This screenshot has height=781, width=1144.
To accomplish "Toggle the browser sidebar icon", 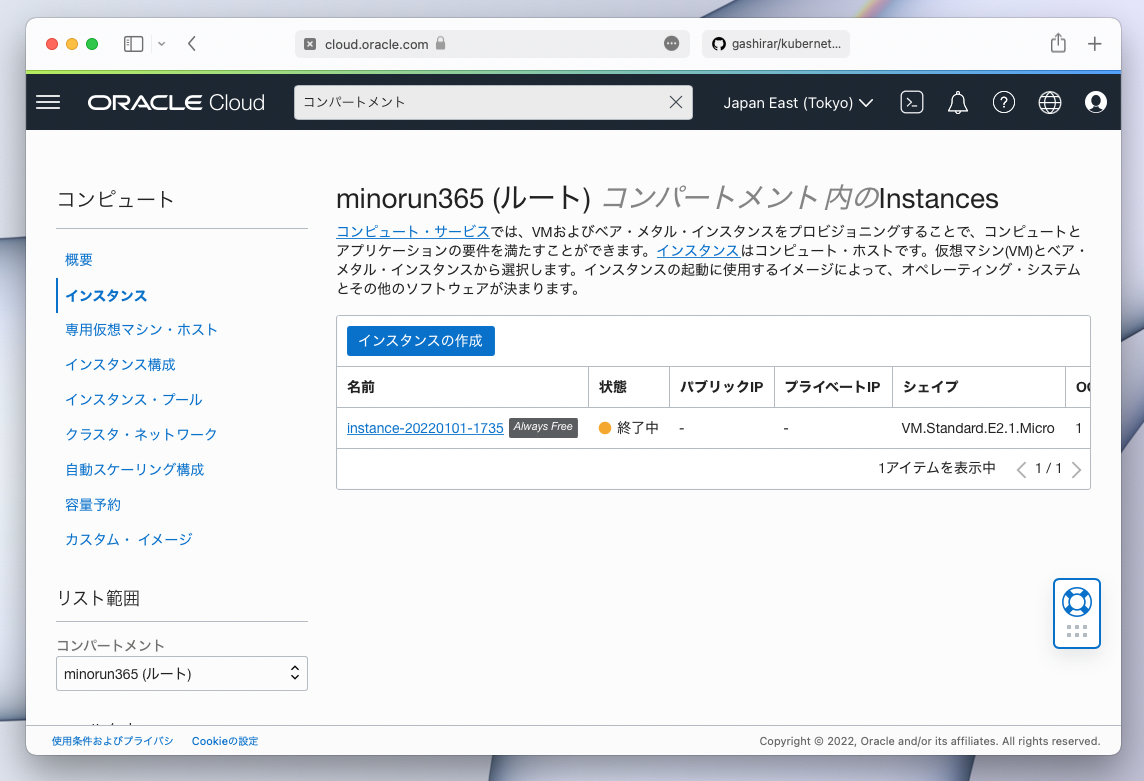I will [x=132, y=44].
